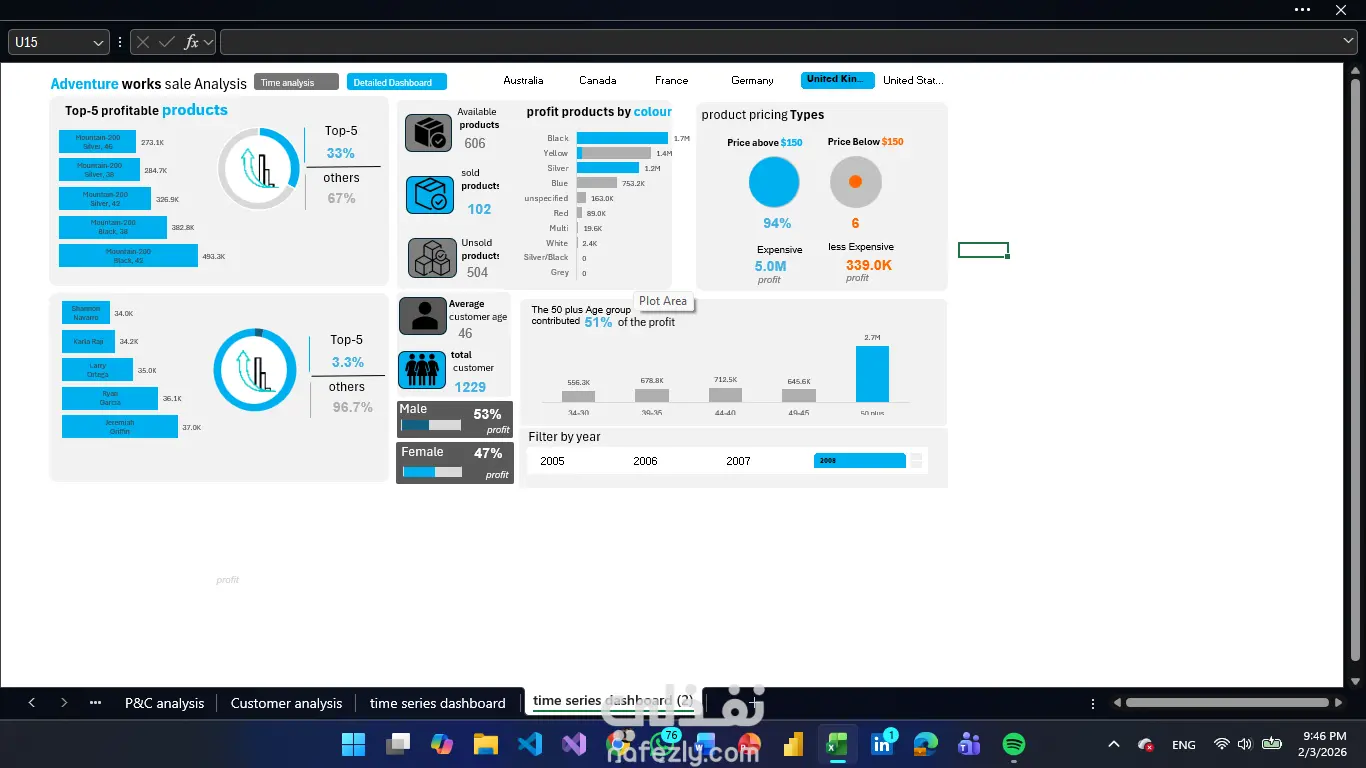Open Task View from the taskbar
Viewport: 1366px width, 768px height.
(399, 744)
